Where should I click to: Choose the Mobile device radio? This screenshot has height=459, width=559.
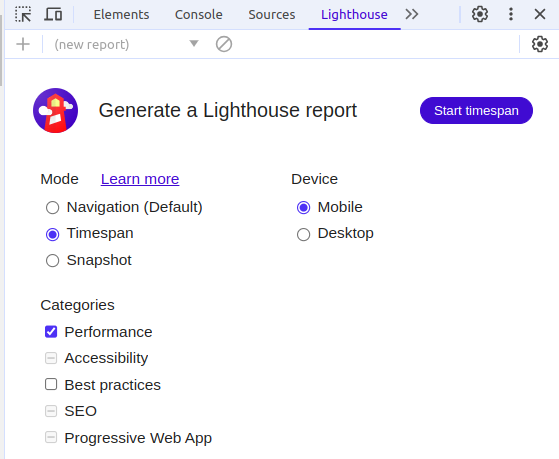(x=303, y=208)
